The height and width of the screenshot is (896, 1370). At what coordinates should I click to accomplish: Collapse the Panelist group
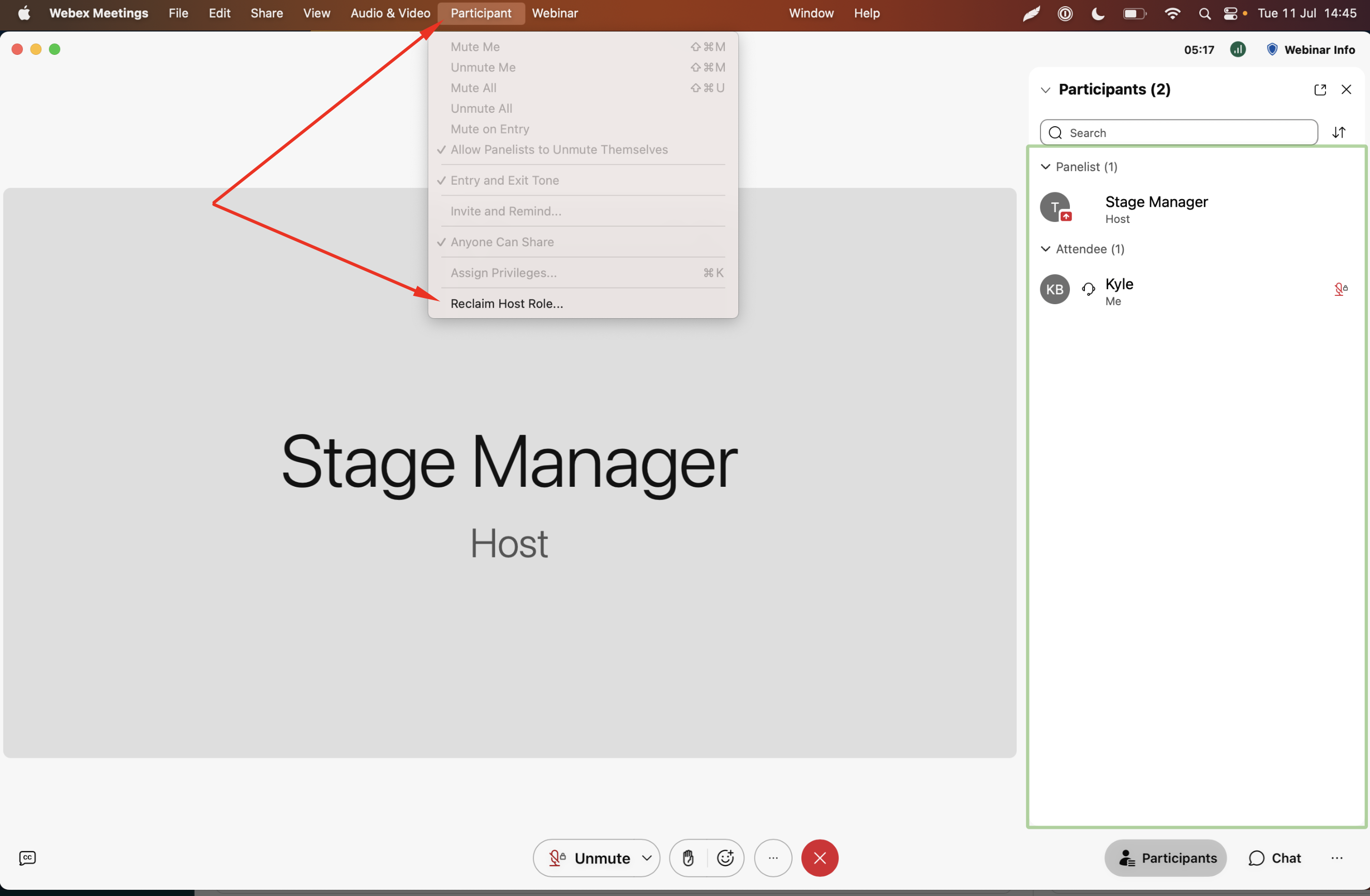pyautogui.click(x=1046, y=167)
